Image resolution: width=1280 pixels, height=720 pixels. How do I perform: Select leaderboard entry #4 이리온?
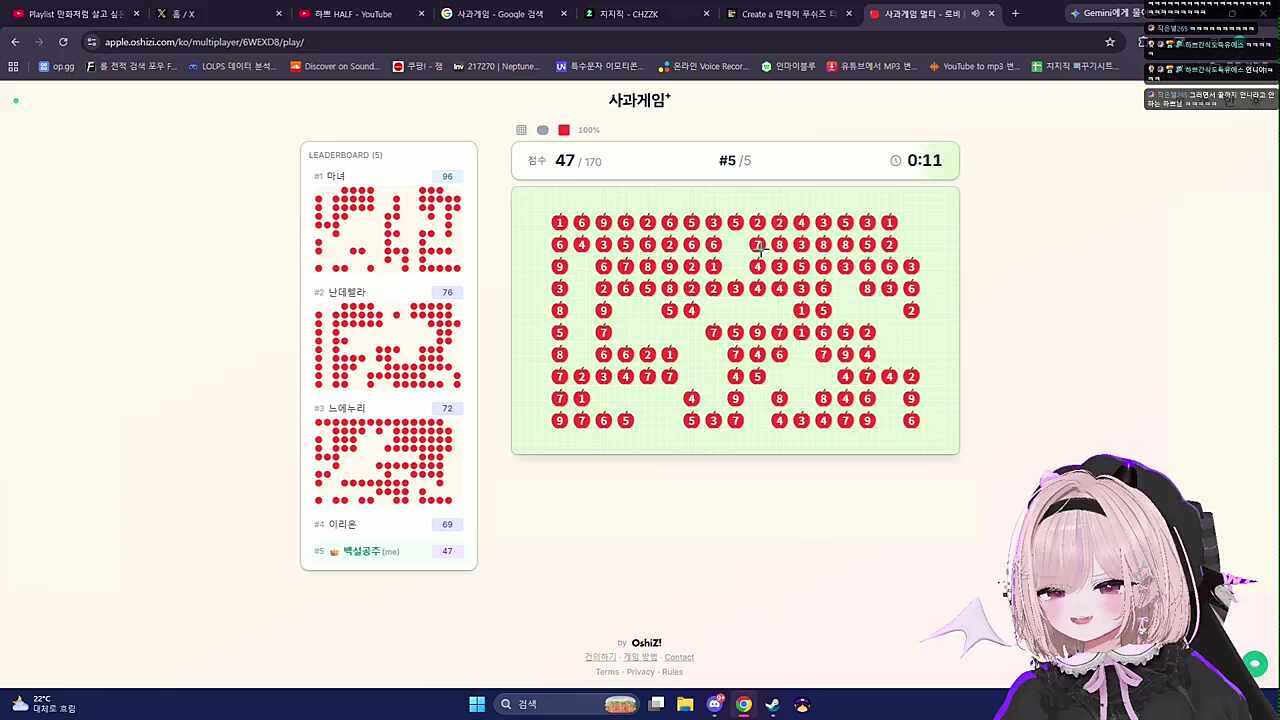pyautogui.click(x=388, y=524)
